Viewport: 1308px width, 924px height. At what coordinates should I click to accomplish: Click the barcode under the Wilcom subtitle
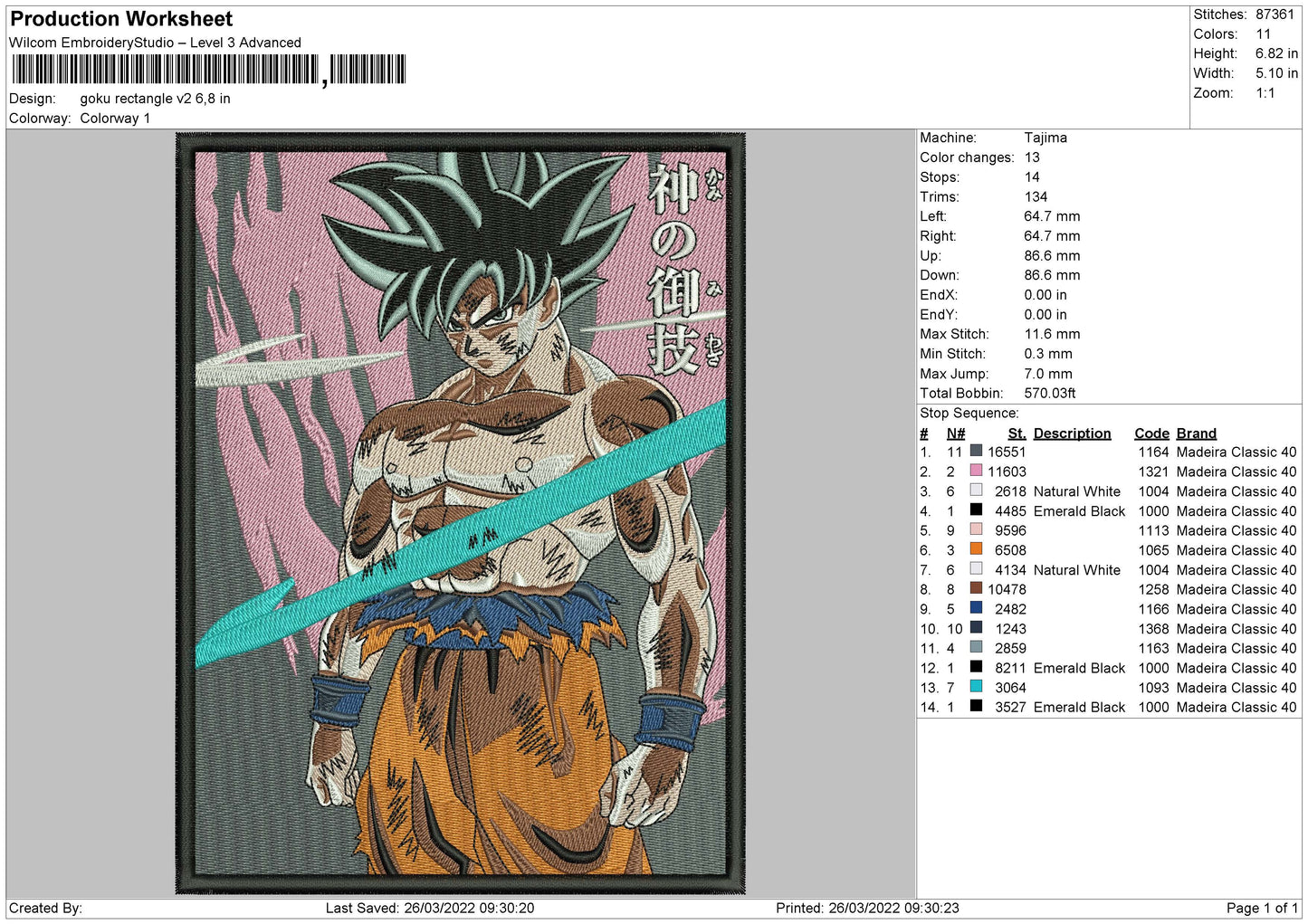(208, 70)
